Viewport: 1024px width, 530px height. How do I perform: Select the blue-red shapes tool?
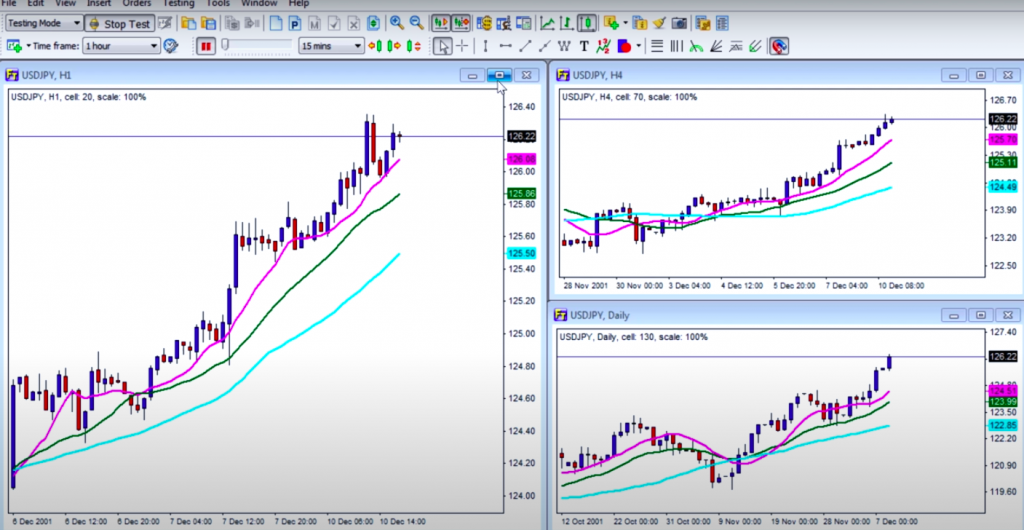624,46
